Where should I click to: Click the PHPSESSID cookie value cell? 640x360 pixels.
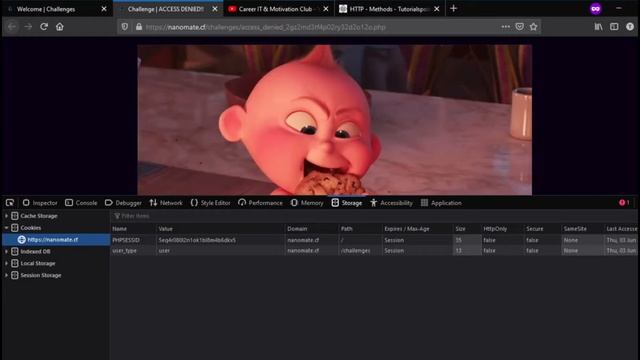coord(220,240)
